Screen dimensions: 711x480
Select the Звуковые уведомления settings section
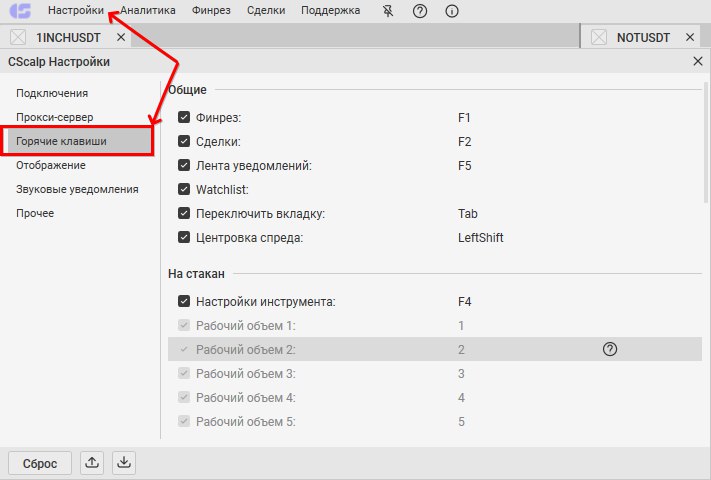77,189
